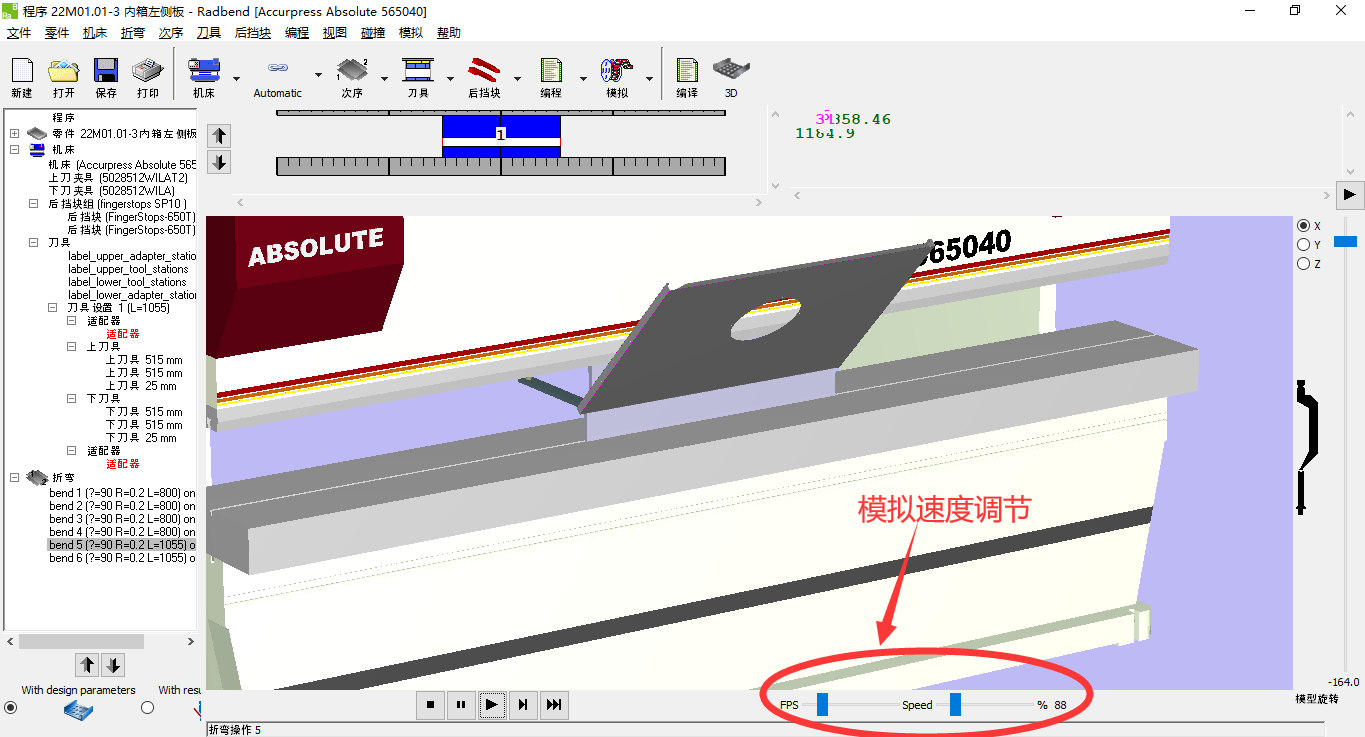Select the With results radio button
1365x737 pixels.
pos(148,708)
